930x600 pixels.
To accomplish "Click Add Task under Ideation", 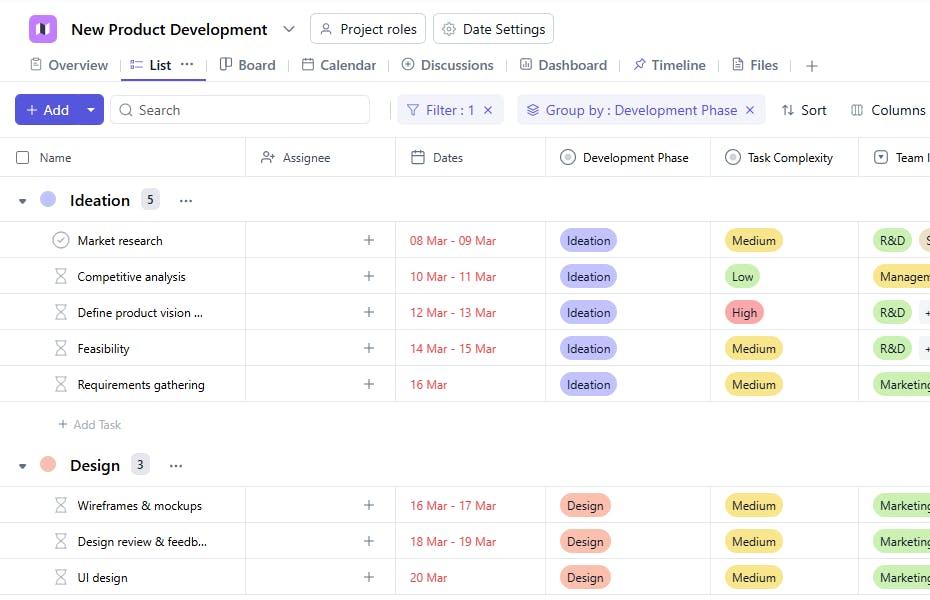I will click(90, 425).
